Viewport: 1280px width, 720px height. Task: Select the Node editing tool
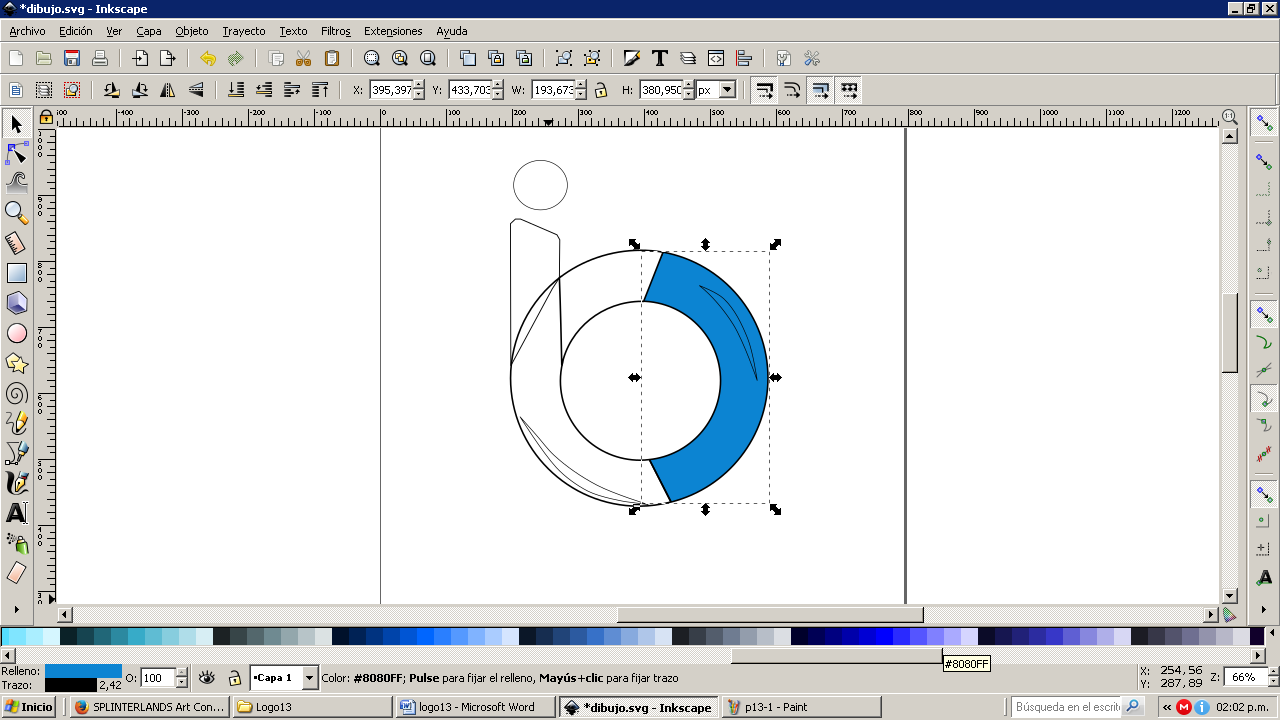point(17,153)
